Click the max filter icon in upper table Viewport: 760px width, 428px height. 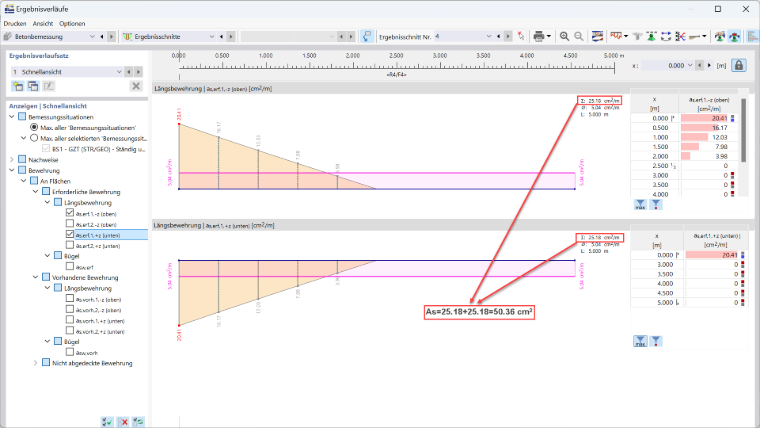coord(640,205)
